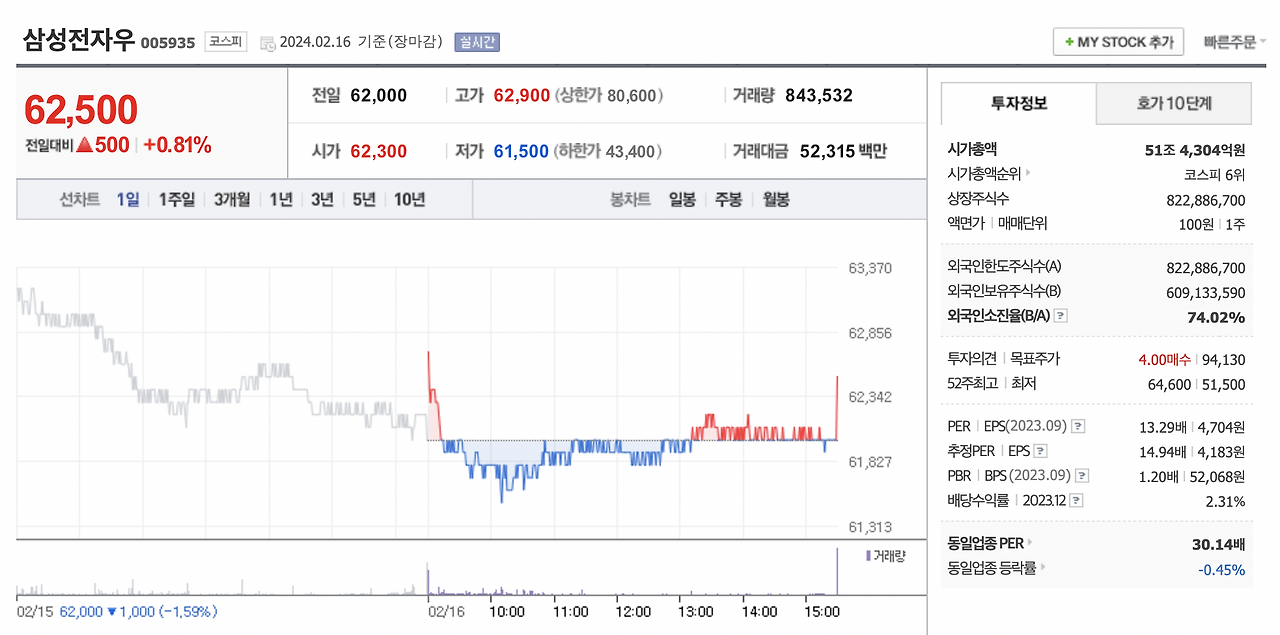Viewport: 1280px width, 635px height.
Task: Open the 빠른주문 dropdown
Action: 1236,42
